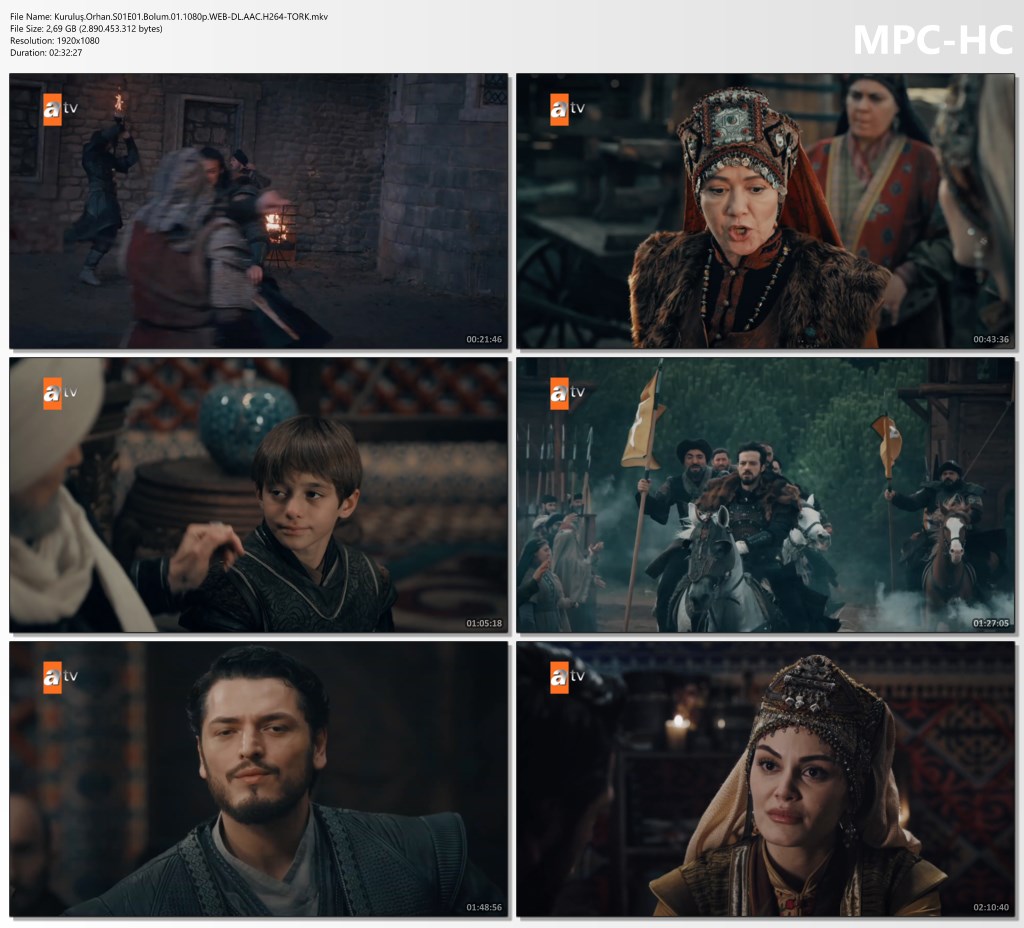Click the atv logo on the last thumbnail at 02:10:40
This screenshot has width=1024, height=928.
click(566, 677)
